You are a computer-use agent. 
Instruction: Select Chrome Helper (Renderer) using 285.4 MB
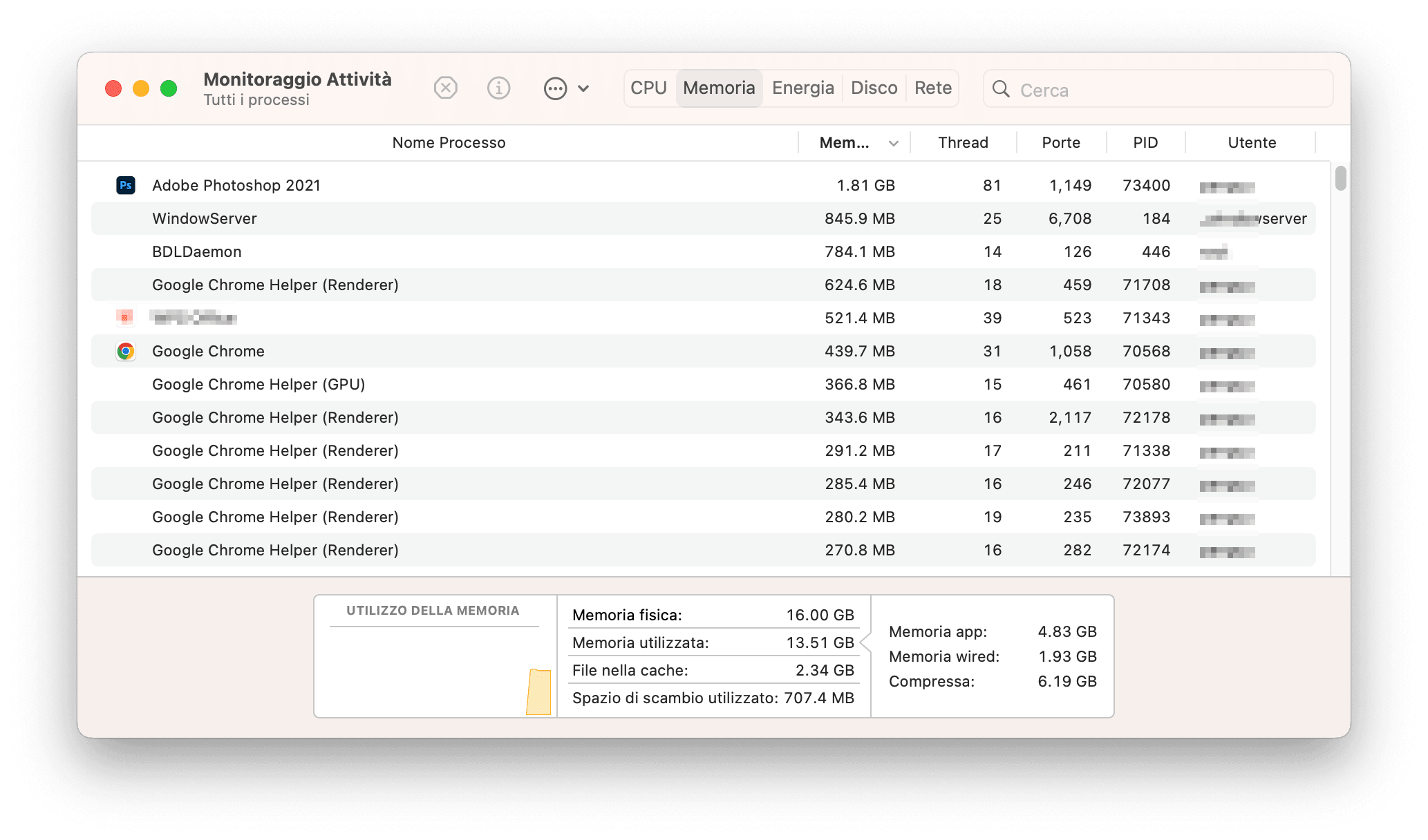(704, 484)
